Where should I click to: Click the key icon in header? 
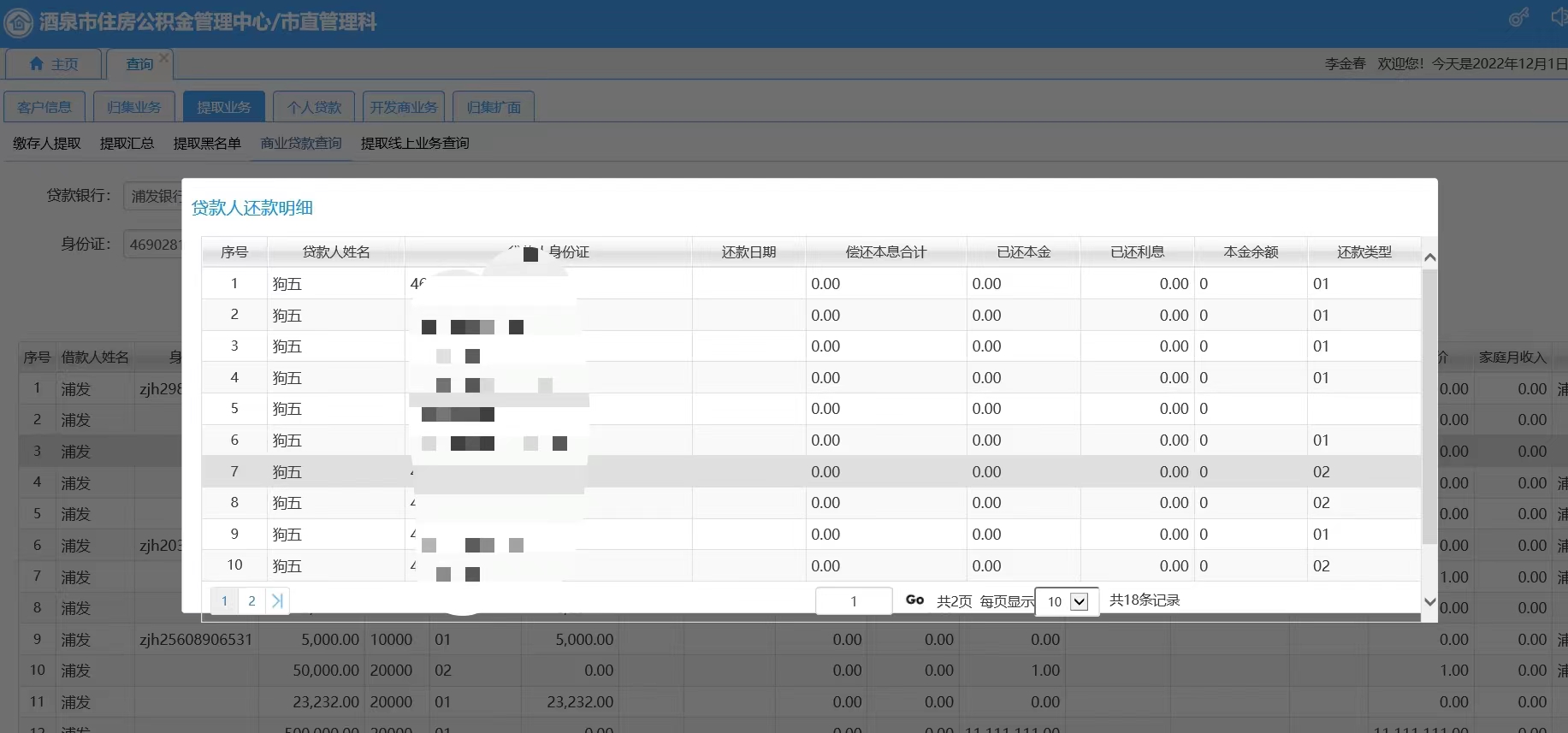1518,17
